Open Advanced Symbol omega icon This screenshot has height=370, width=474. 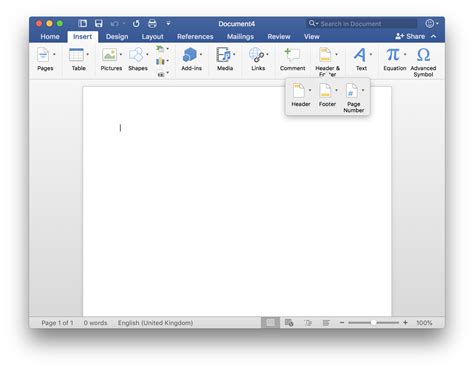423,55
